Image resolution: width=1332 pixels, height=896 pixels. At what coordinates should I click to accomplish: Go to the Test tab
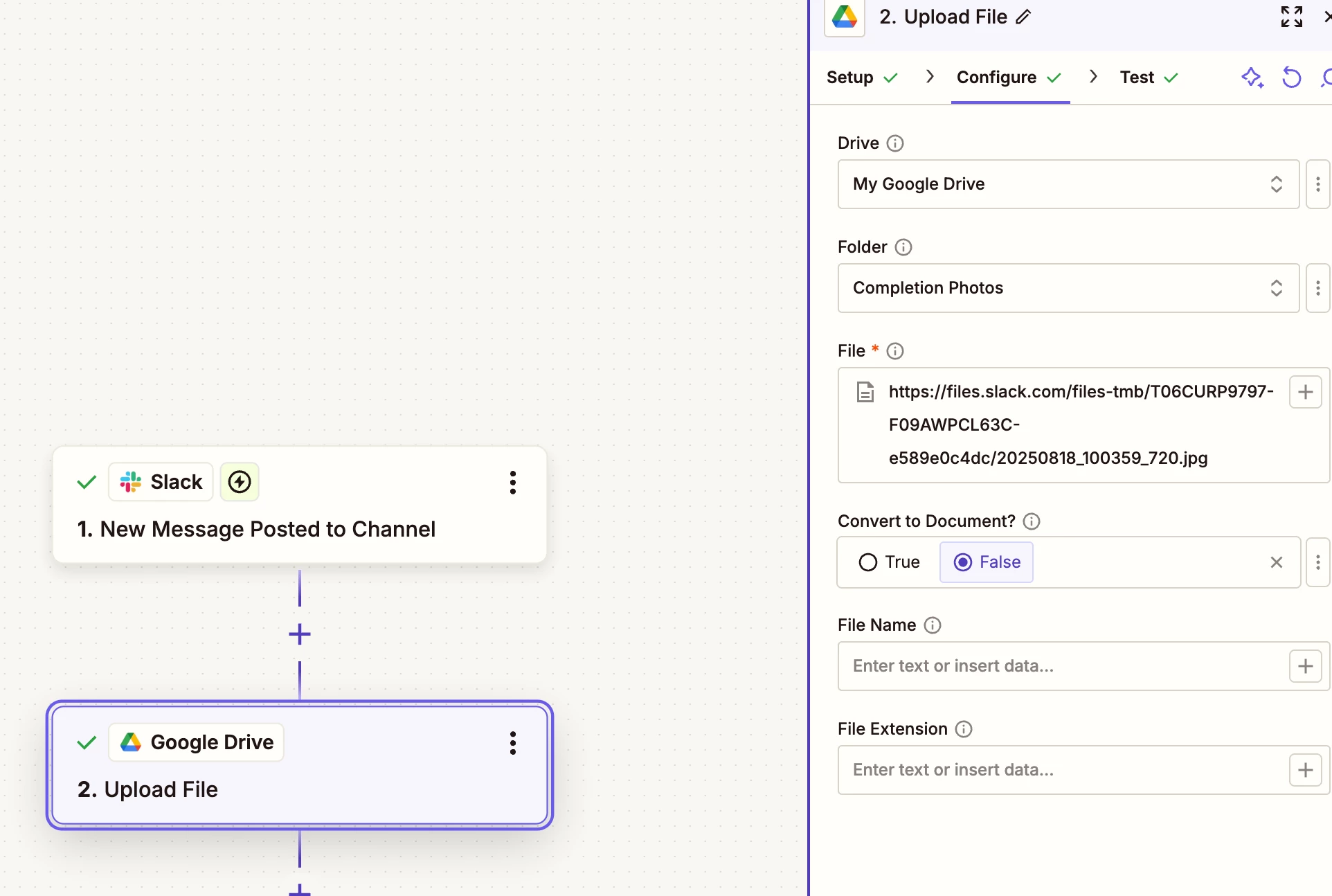coord(1149,78)
